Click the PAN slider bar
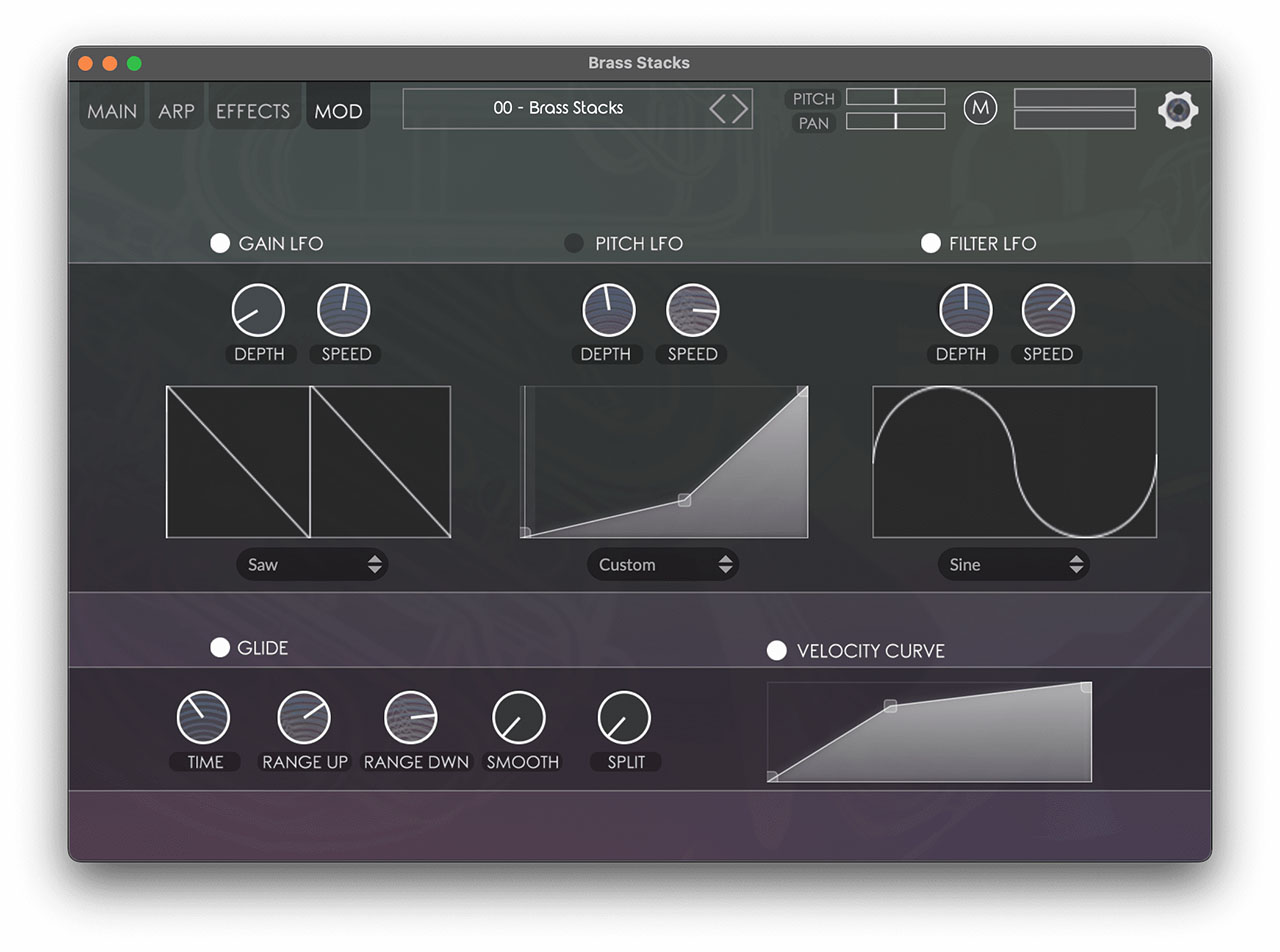 coord(895,121)
